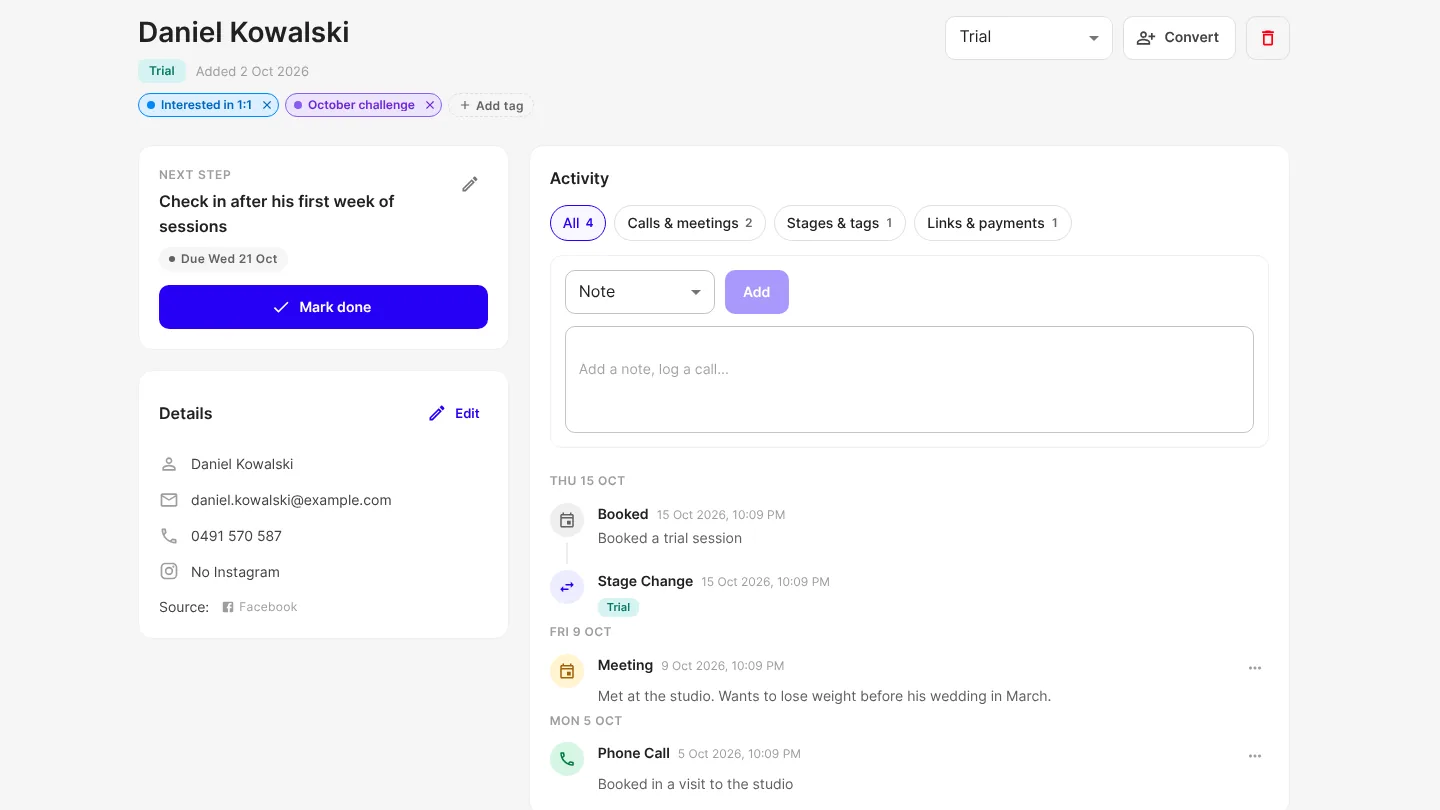Filter by Calls & meetings
1440x810 pixels.
click(x=690, y=223)
